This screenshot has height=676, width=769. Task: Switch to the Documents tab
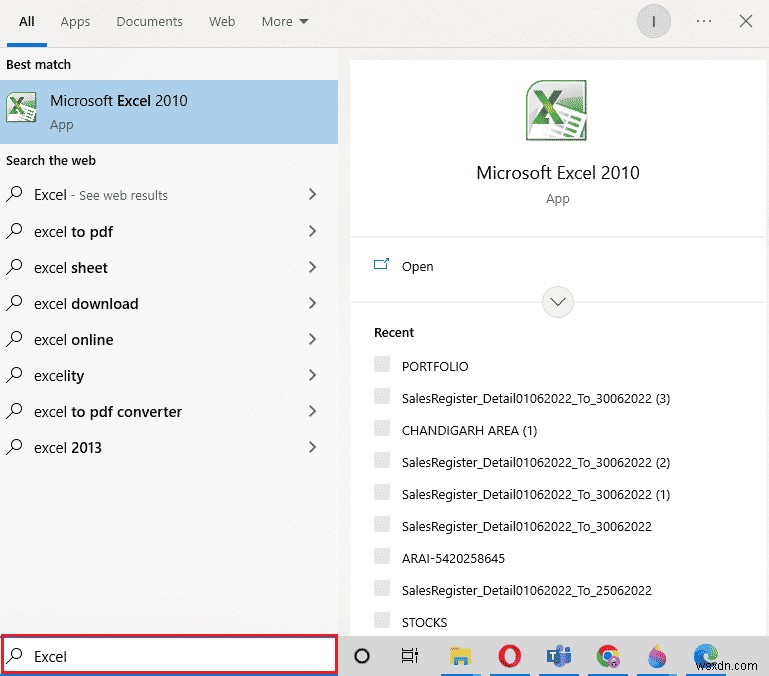(149, 21)
